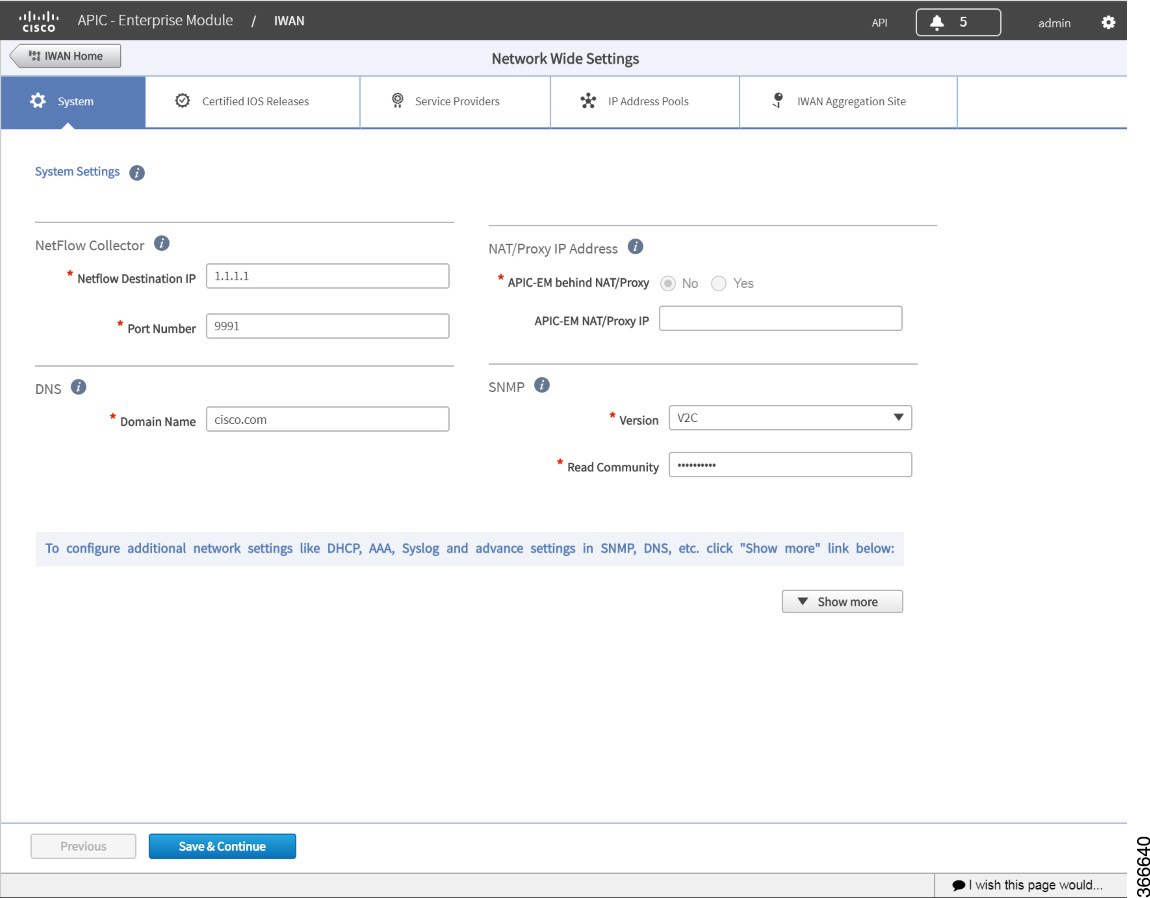Click the info icon beside NetFlow Collector
The height and width of the screenshot is (898, 1150).
[162, 244]
